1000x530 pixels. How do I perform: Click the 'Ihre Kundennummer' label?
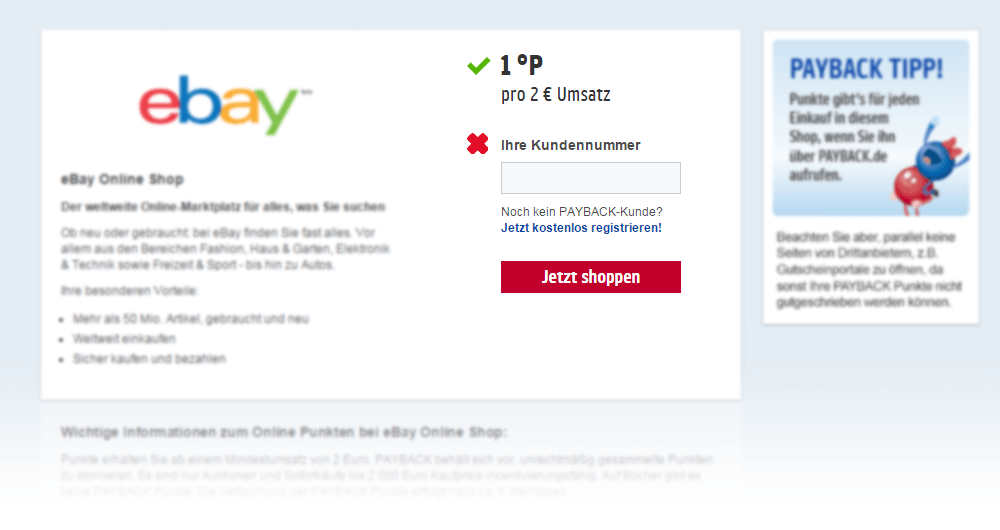571,145
